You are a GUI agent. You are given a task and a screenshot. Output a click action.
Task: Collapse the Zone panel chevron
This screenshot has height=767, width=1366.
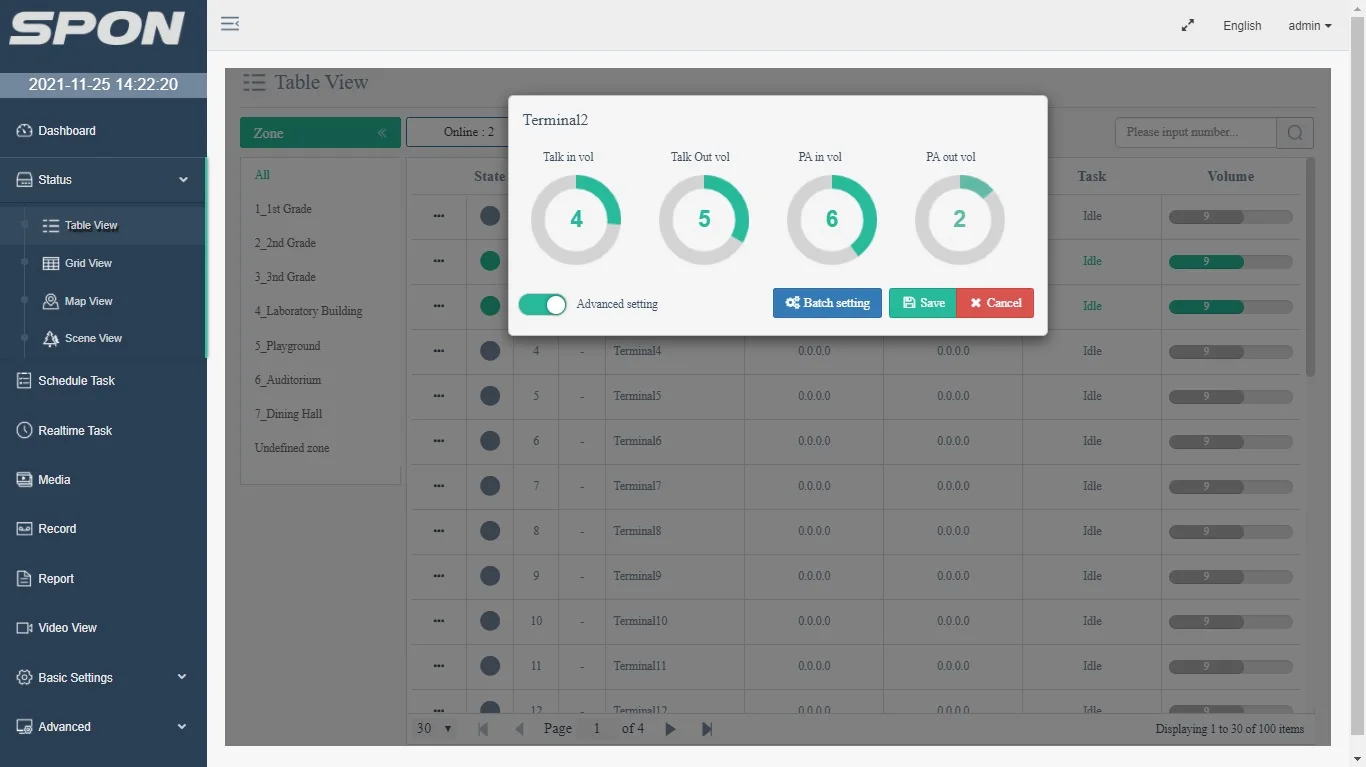382,133
